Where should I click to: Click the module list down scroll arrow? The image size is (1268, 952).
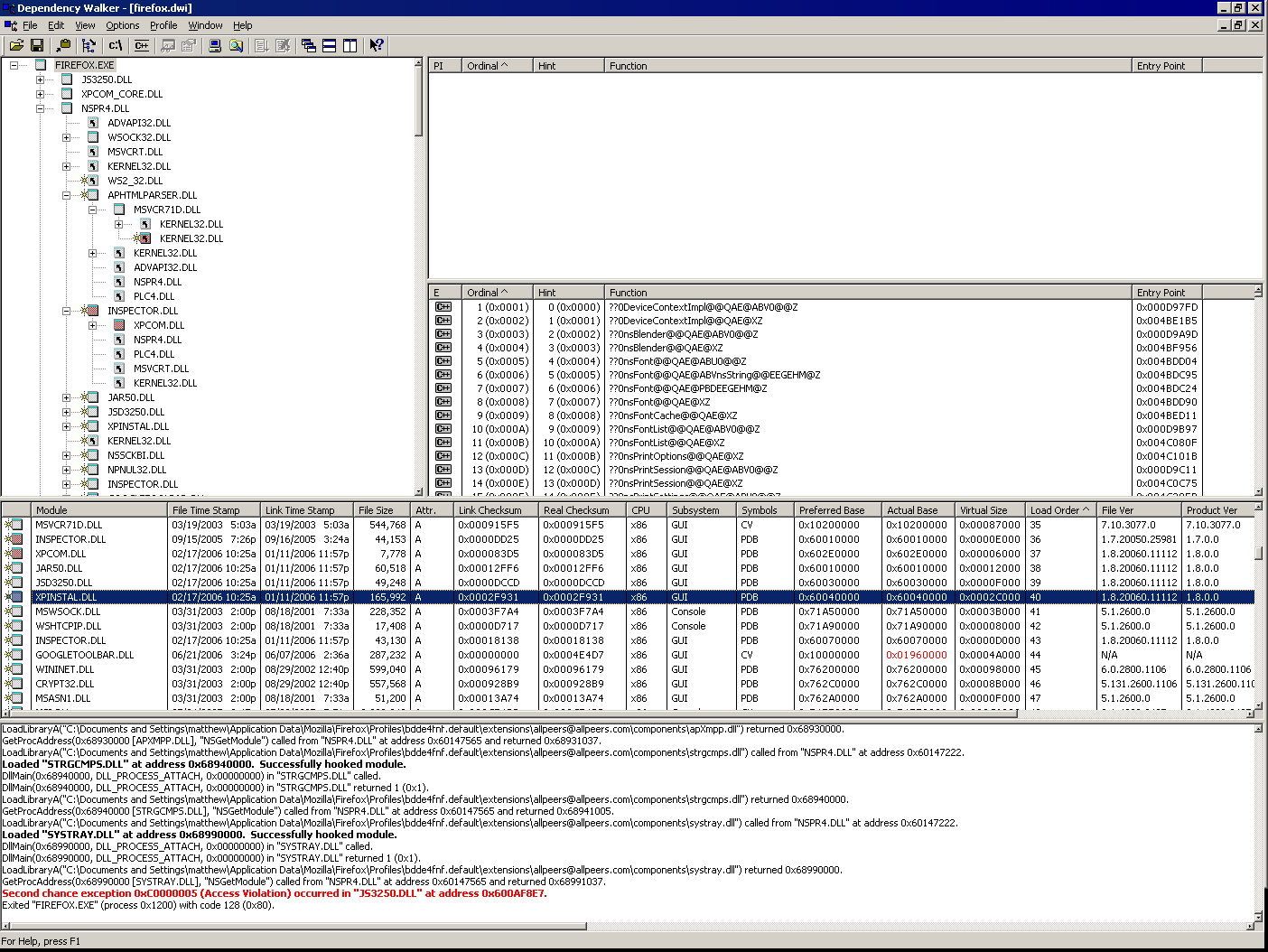pos(1259,705)
